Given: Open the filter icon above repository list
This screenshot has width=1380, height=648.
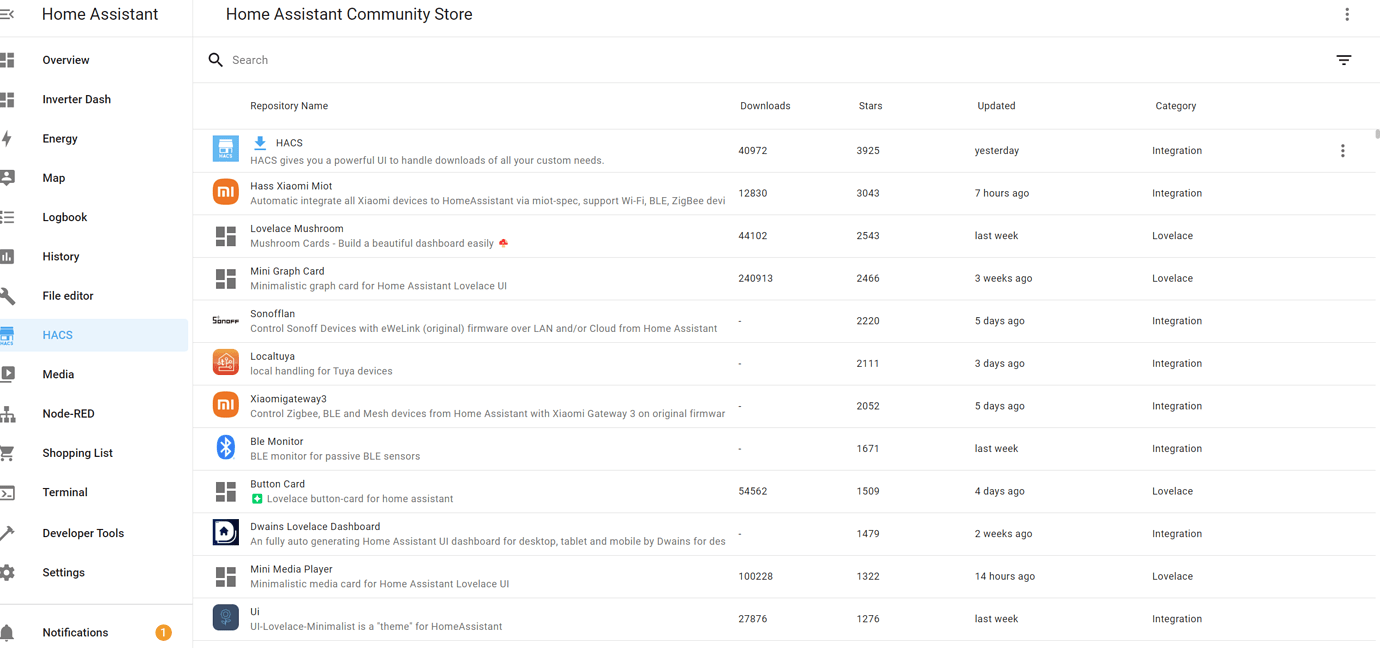Looking at the screenshot, I should pos(1343,60).
